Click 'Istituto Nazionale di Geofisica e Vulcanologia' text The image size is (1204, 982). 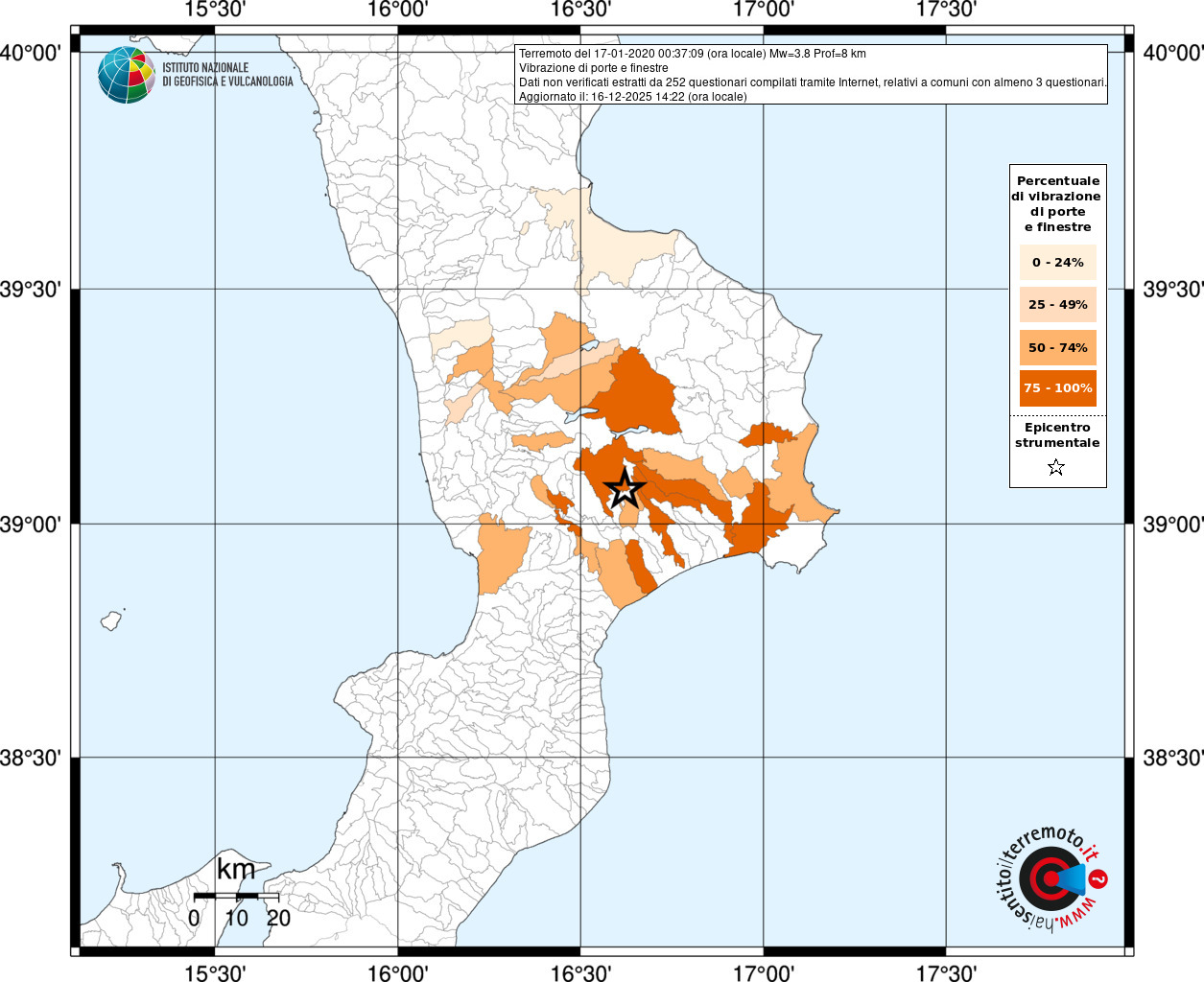click(x=227, y=75)
